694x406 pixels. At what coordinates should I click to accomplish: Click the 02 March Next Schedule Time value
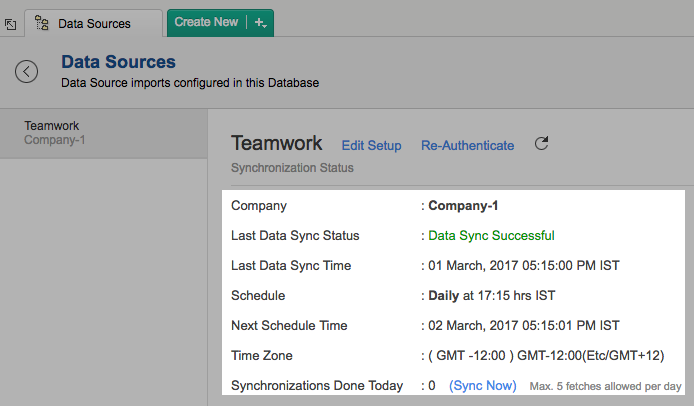(x=524, y=326)
